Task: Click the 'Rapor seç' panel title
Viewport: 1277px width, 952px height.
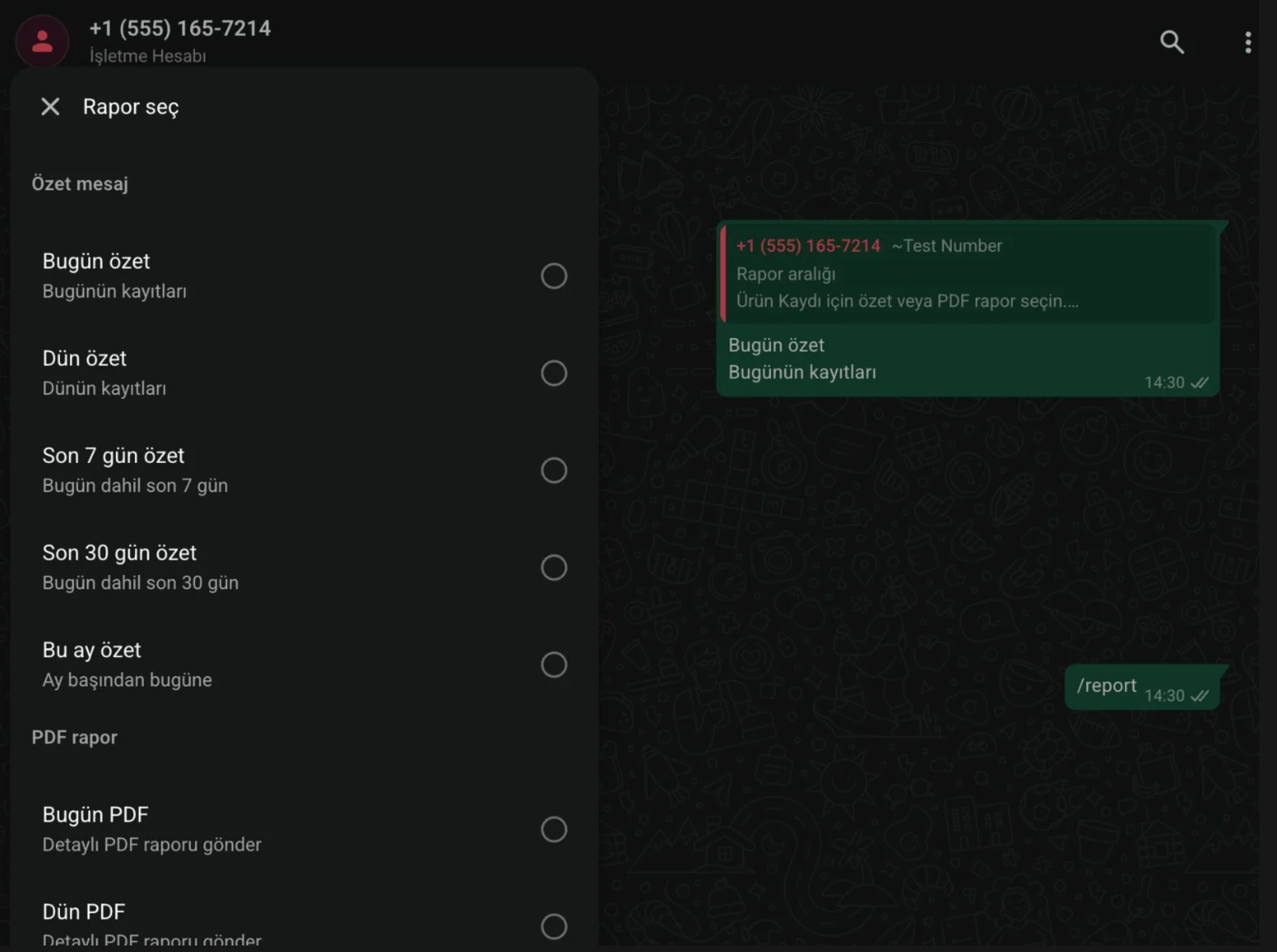Action: click(x=131, y=107)
